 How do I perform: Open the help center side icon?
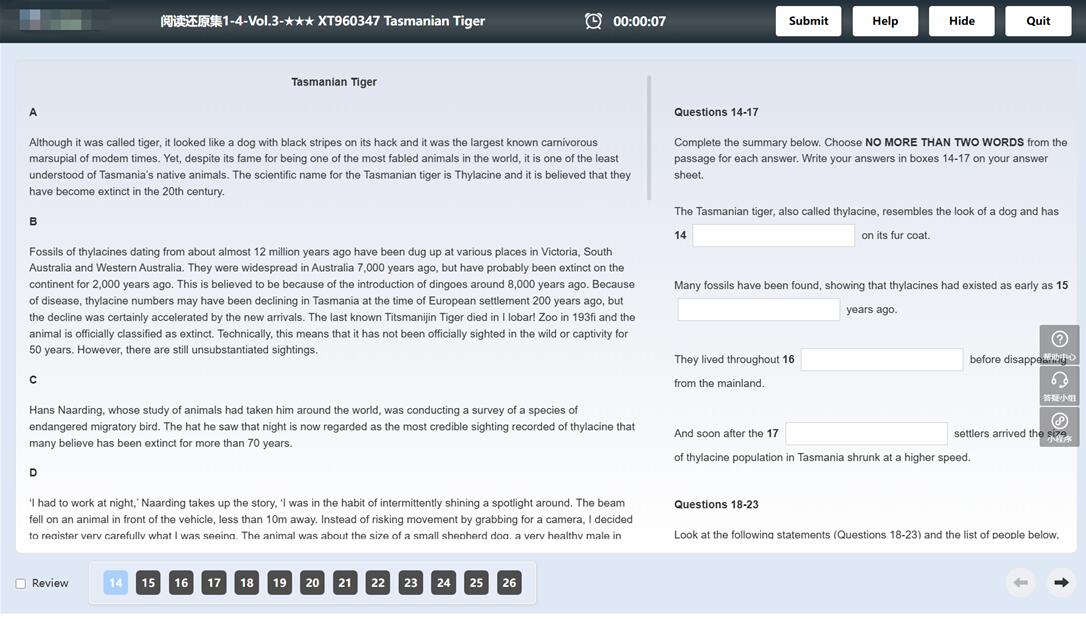pyautogui.click(x=1059, y=344)
